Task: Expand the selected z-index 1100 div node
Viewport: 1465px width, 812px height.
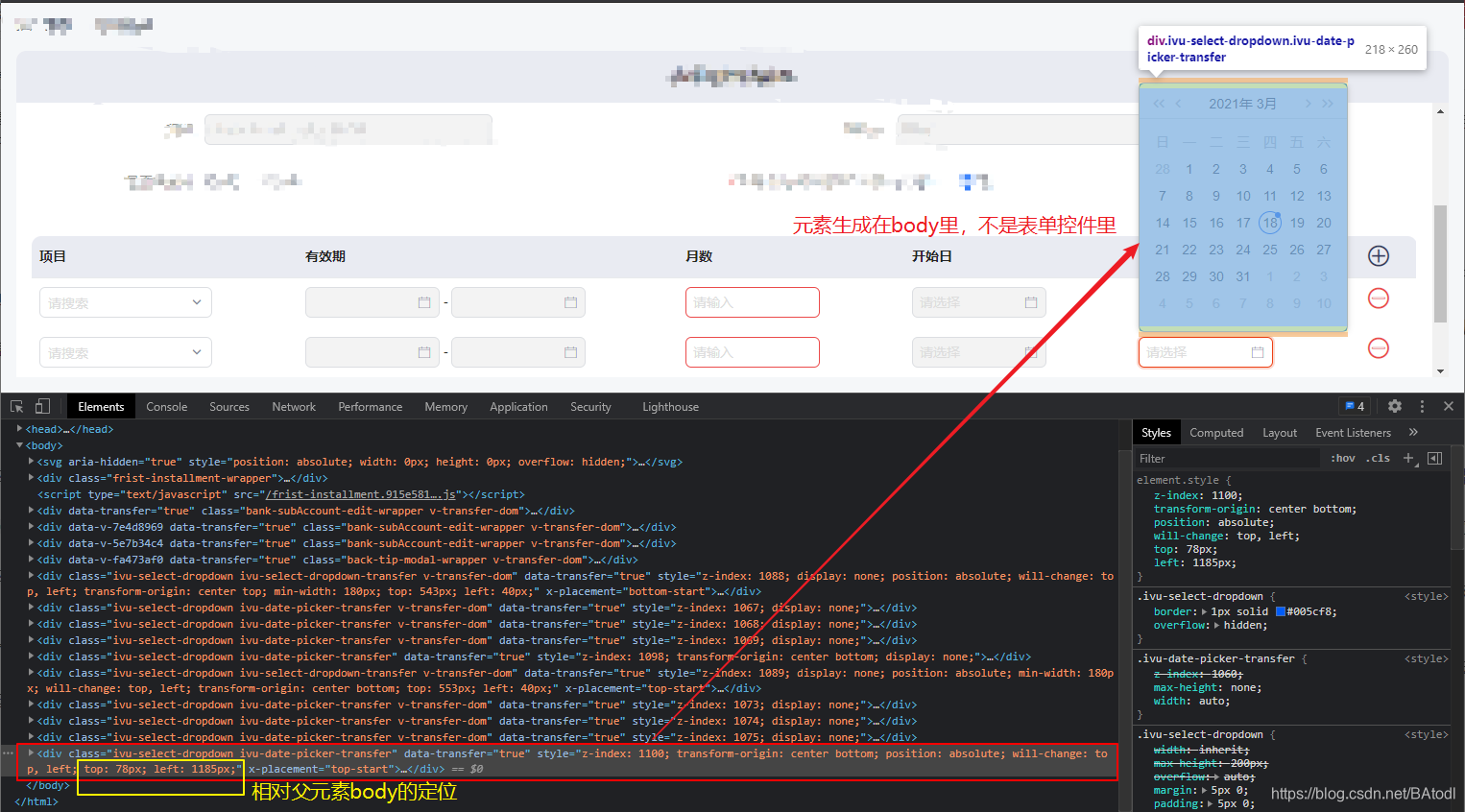Action: point(32,753)
